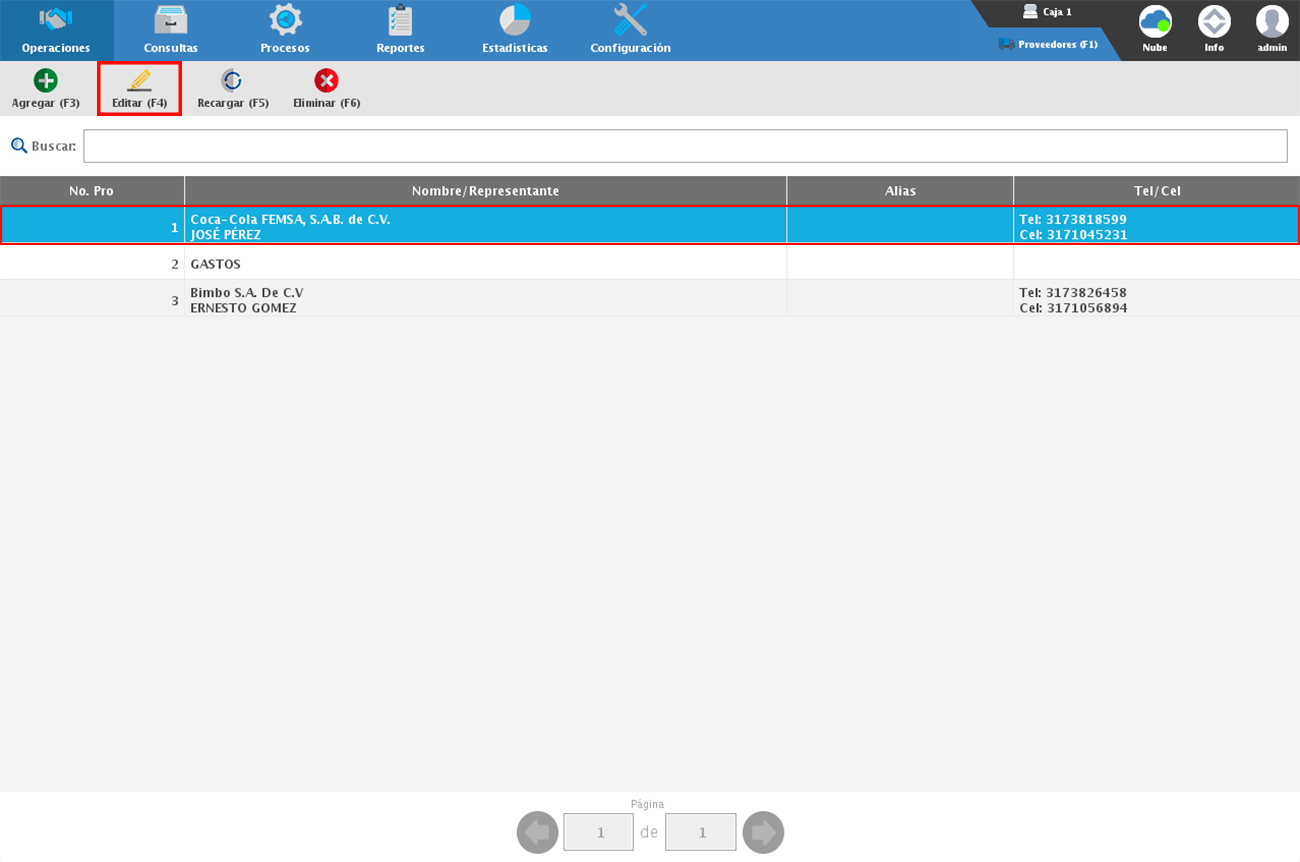The height and width of the screenshot is (862, 1300).
Task: Open the Consultas section
Action: coord(170,30)
